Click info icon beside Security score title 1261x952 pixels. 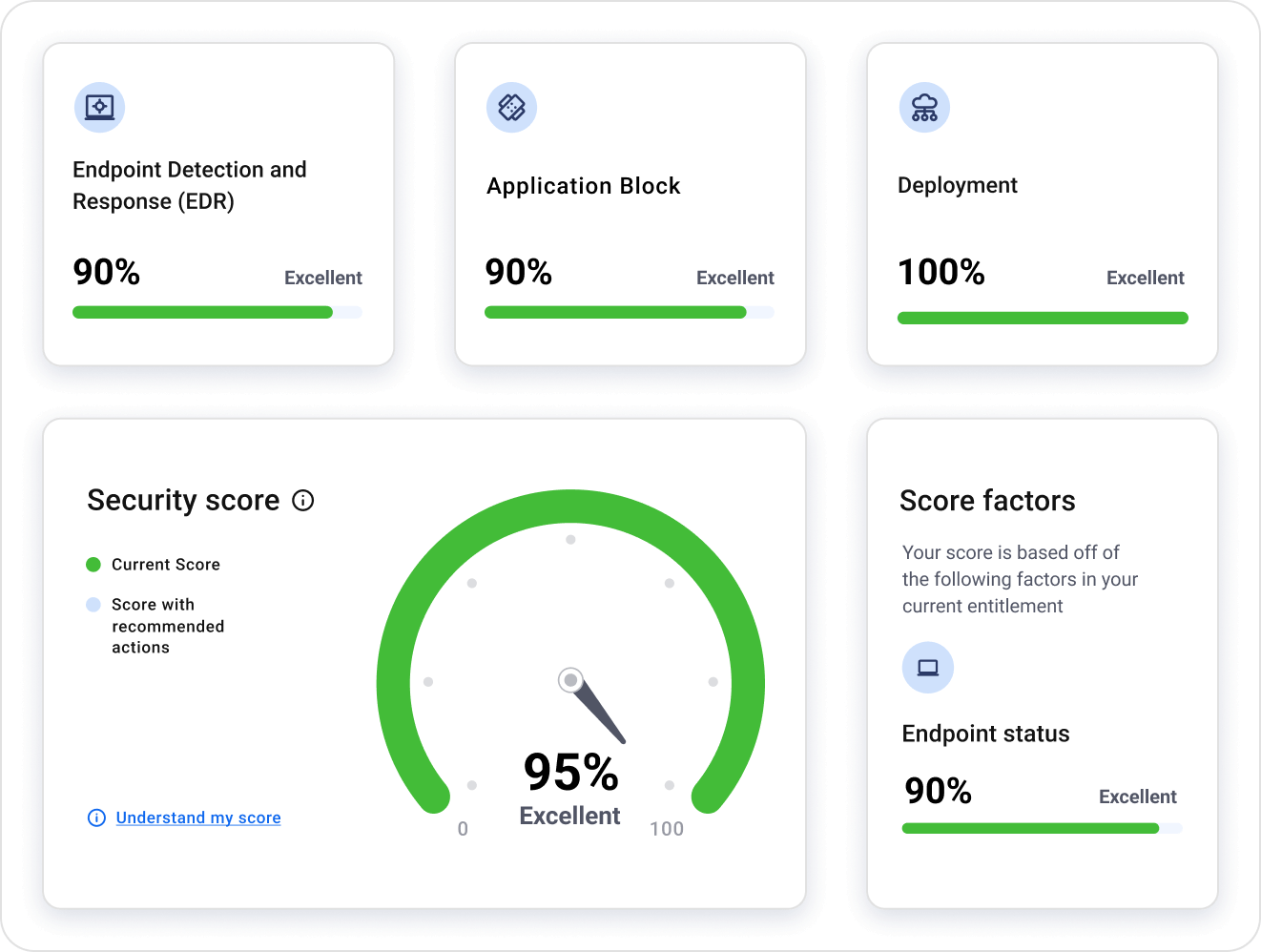coord(303,501)
